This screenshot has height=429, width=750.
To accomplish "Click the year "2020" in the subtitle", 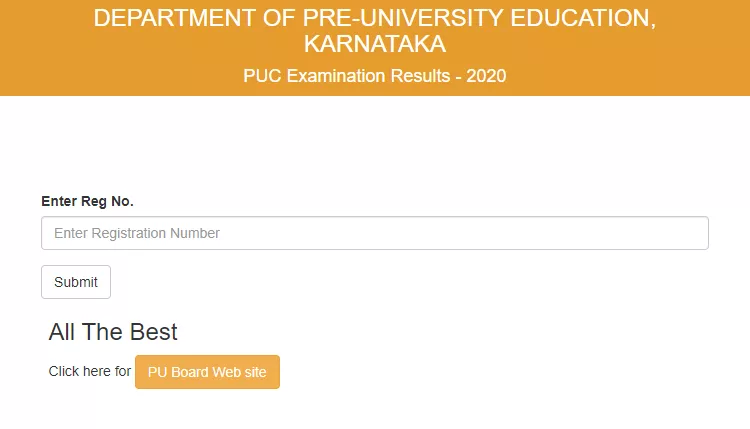I will (x=487, y=76).
